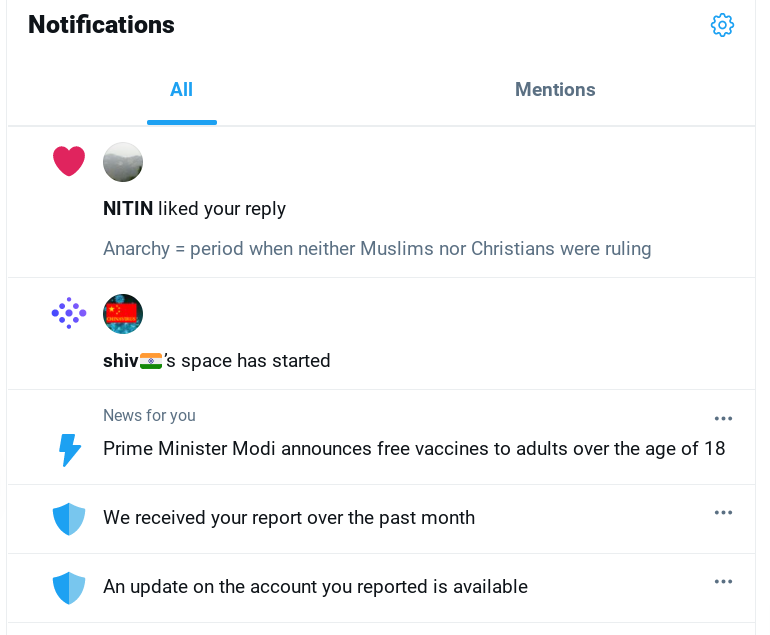
Task: Open notification settings gear icon
Action: pos(722,26)
